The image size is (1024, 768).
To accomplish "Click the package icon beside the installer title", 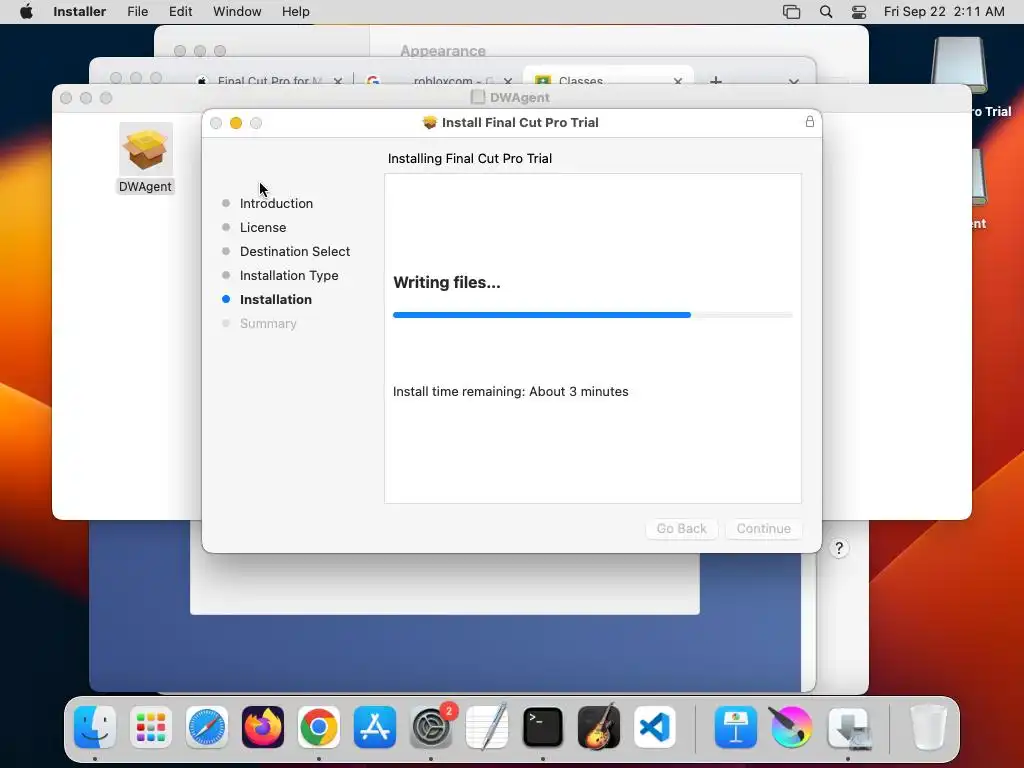I will [429, 122].
